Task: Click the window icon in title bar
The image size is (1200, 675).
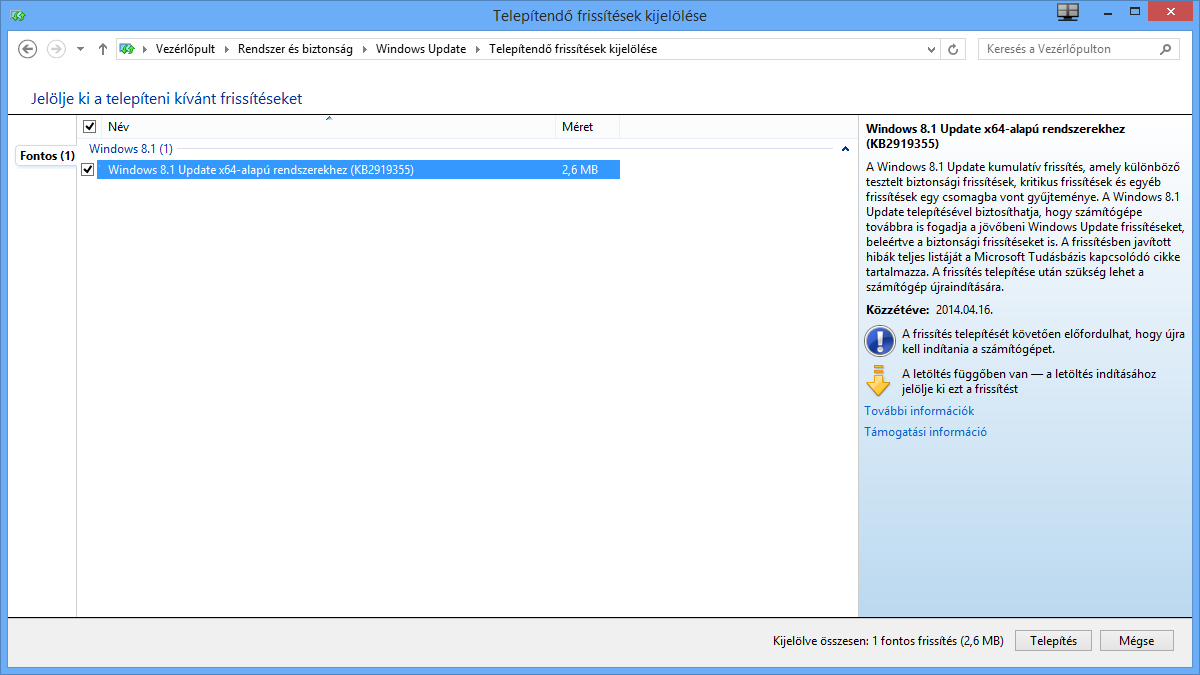Action: pos(18,15)
